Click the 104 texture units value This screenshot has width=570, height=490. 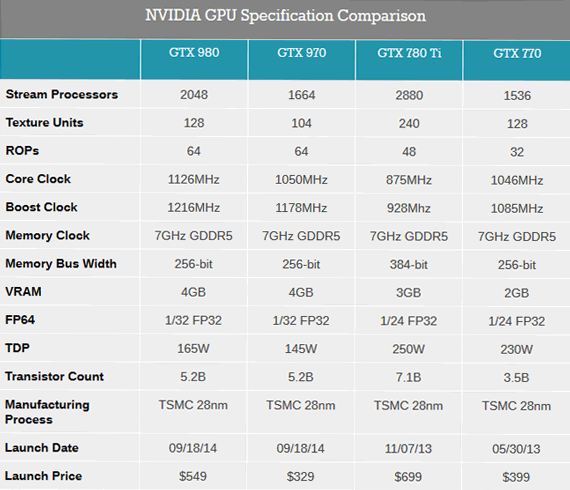301,124
